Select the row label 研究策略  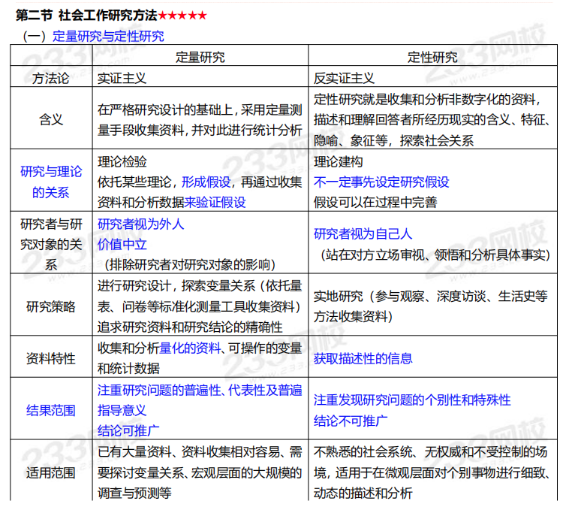[x=51, y=306]
